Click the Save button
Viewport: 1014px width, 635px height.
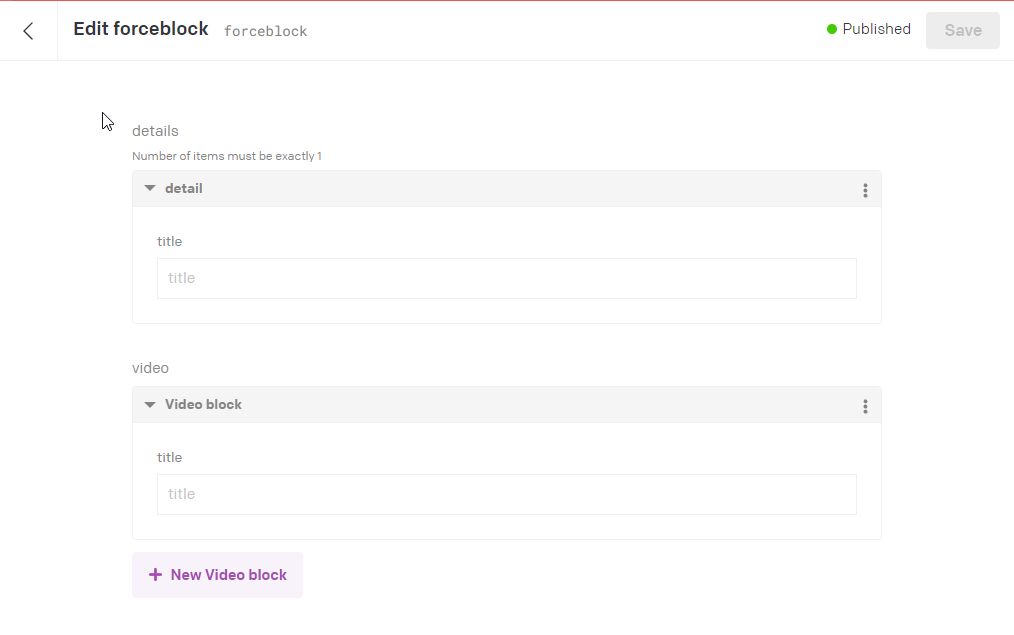(x=962, y=30)
